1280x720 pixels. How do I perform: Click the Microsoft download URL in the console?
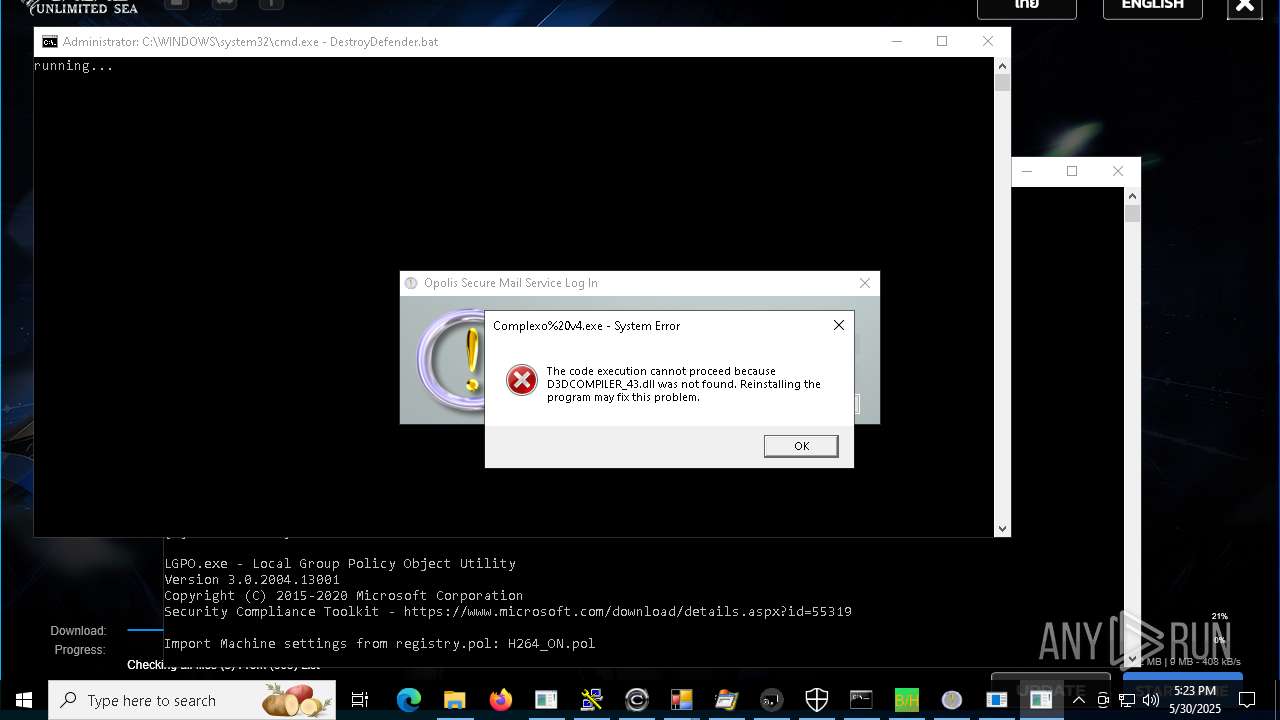[x=628, y=611]
